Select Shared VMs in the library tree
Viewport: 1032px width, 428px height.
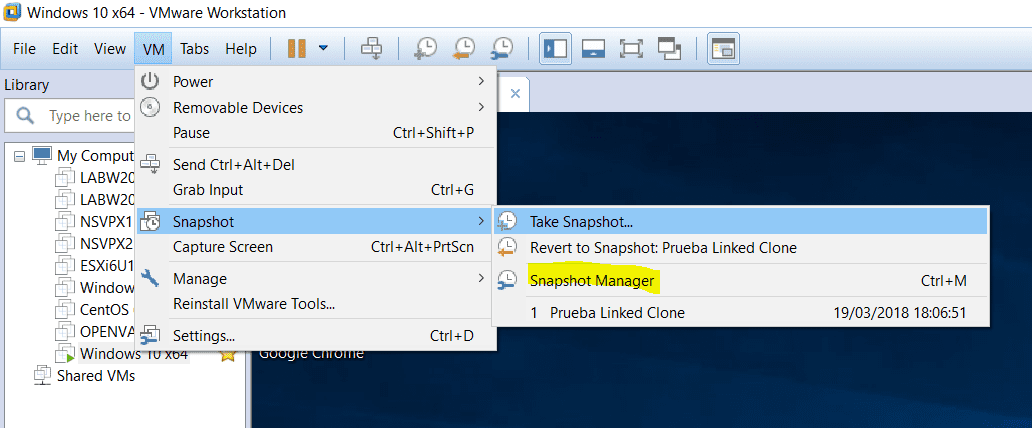(95, 376)
